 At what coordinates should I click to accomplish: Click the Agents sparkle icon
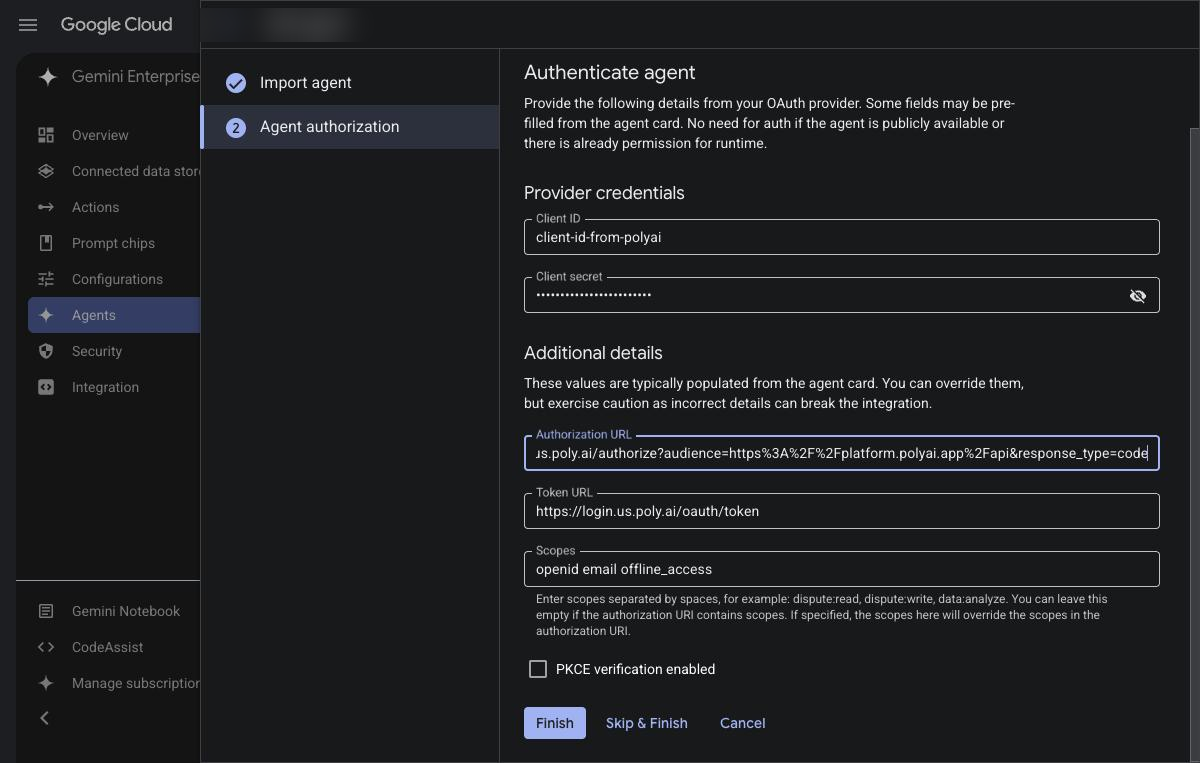pyautogui.click(x=46, y=315)
